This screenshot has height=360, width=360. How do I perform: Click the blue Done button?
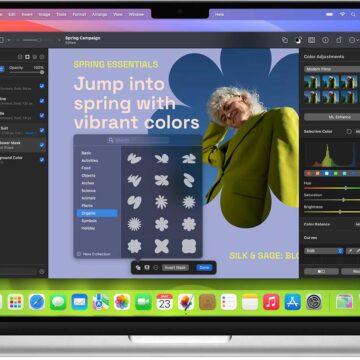click(204, 268)
